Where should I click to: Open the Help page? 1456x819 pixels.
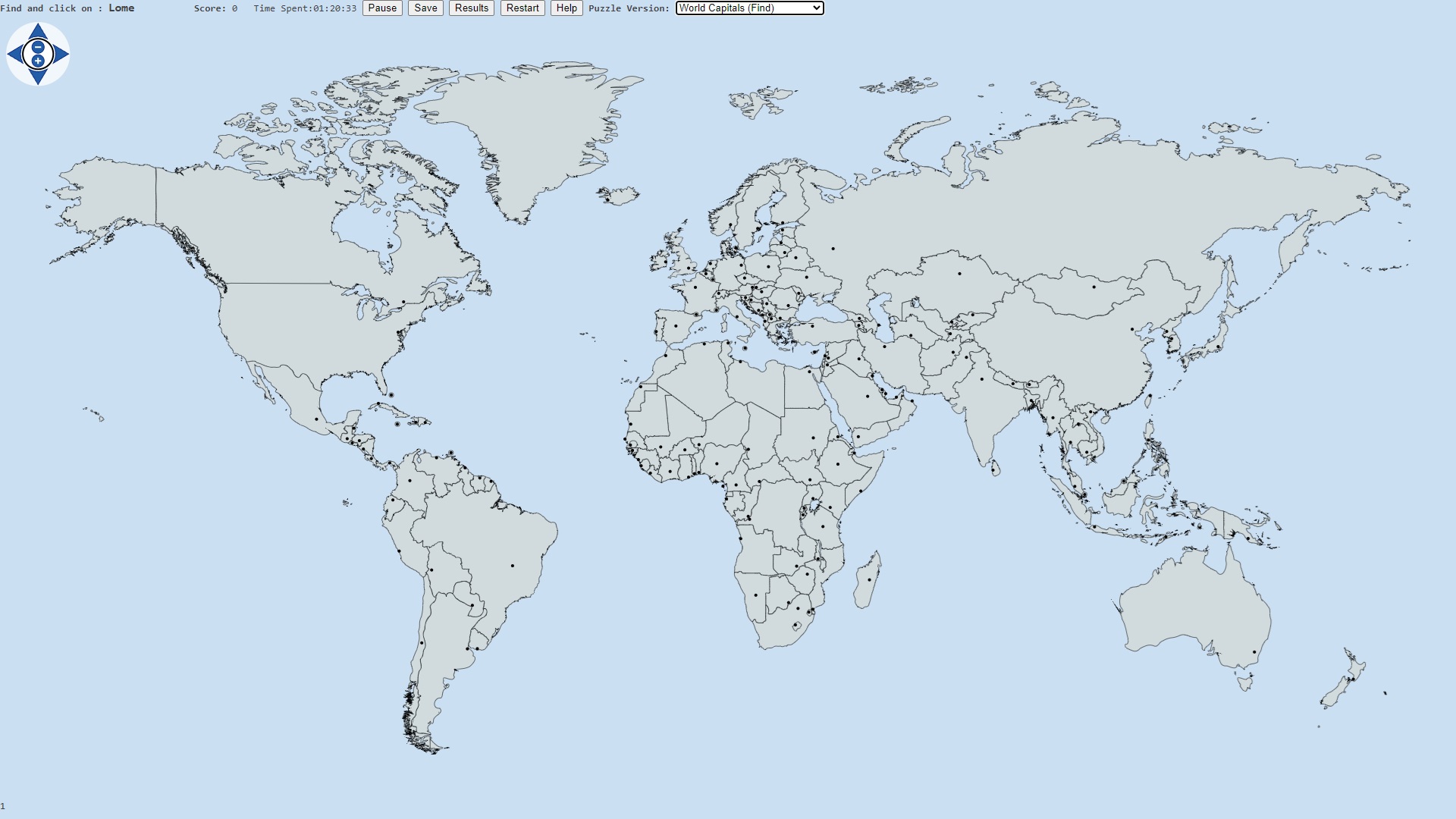[x=566, y=8]
